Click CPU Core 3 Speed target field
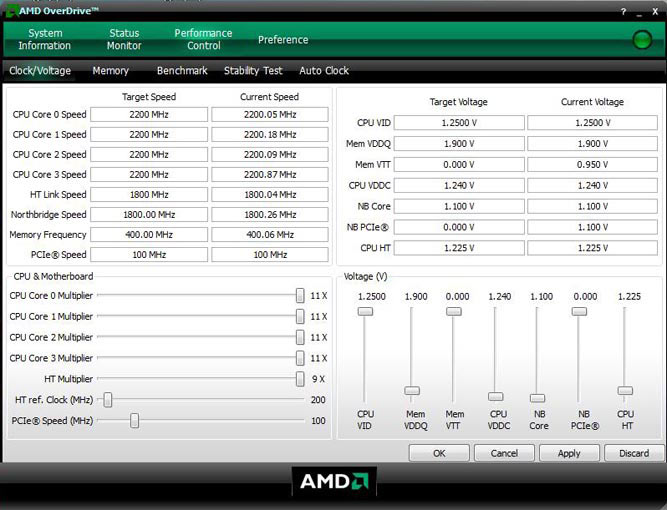 [149, 174]
